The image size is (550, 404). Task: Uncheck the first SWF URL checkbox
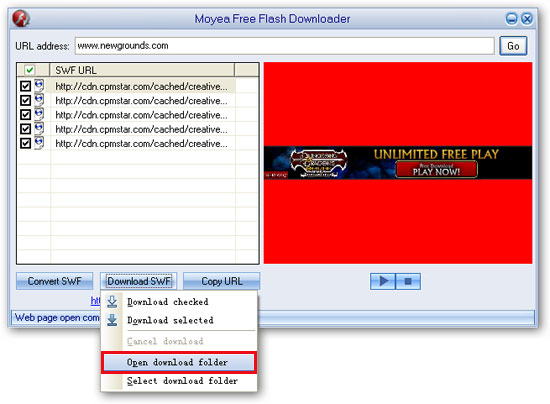coord(25,86)
